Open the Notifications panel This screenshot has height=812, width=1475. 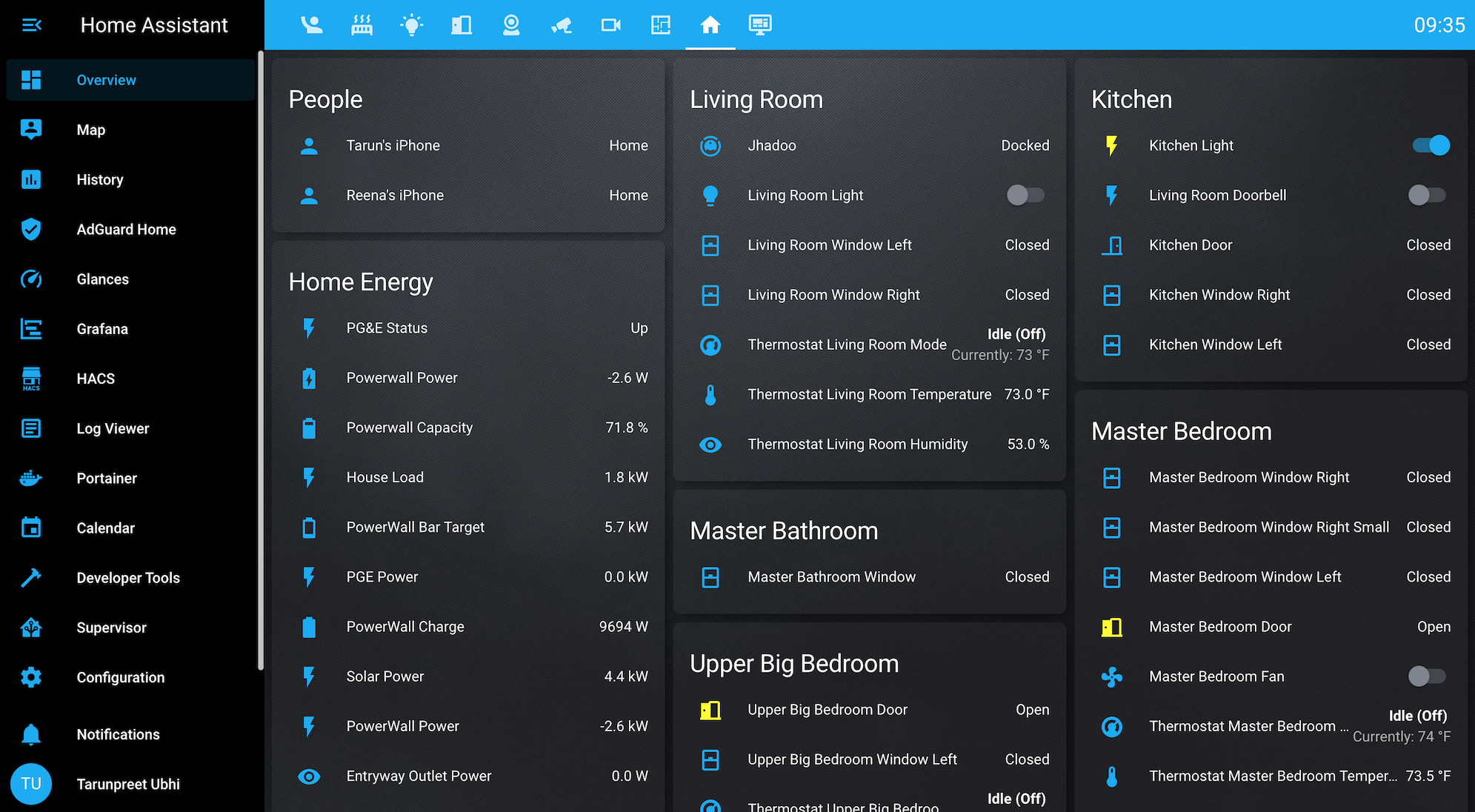click(x=118, y=734)
